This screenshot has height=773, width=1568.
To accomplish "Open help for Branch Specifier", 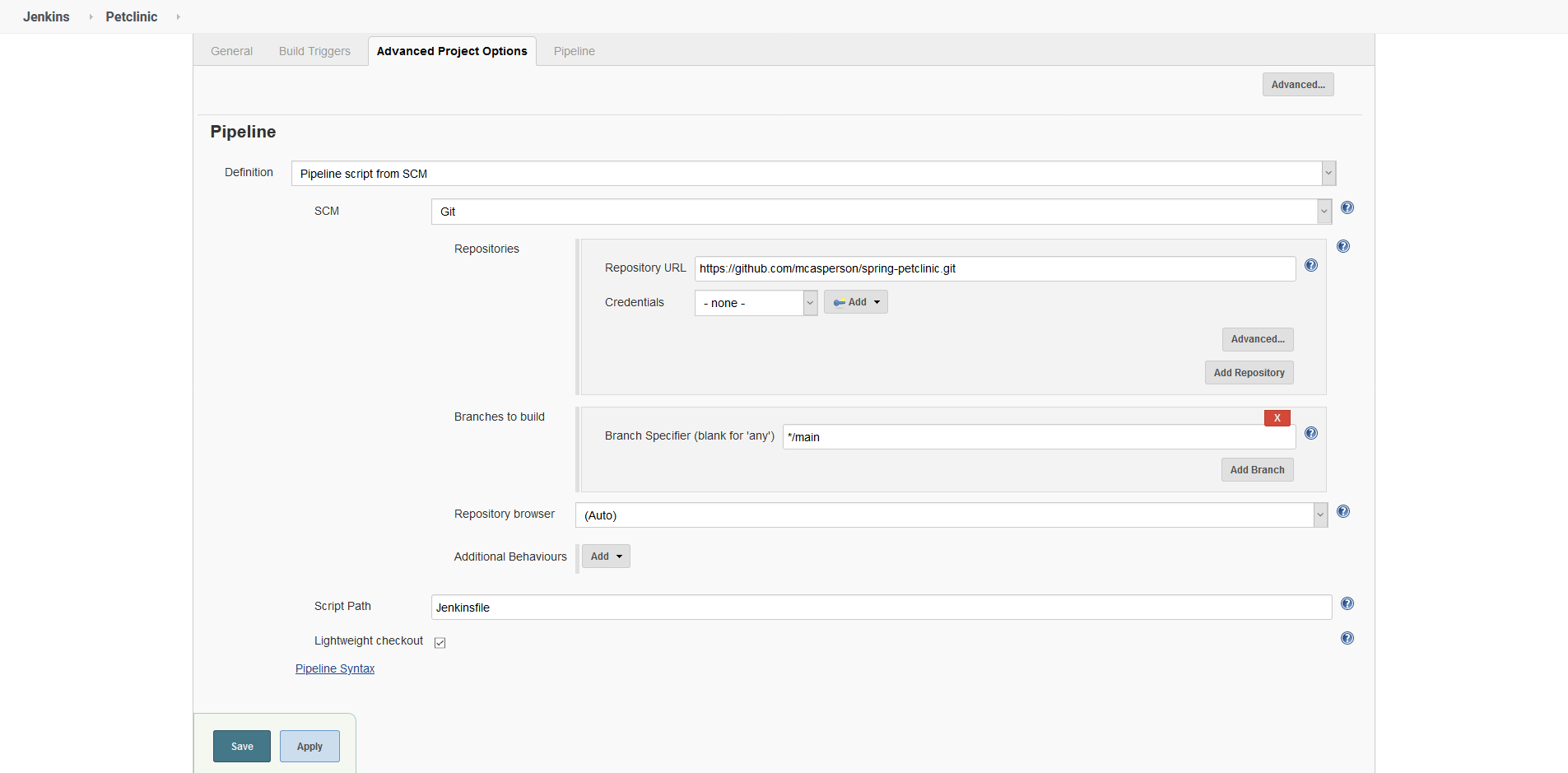I will tap(1311, 433).
